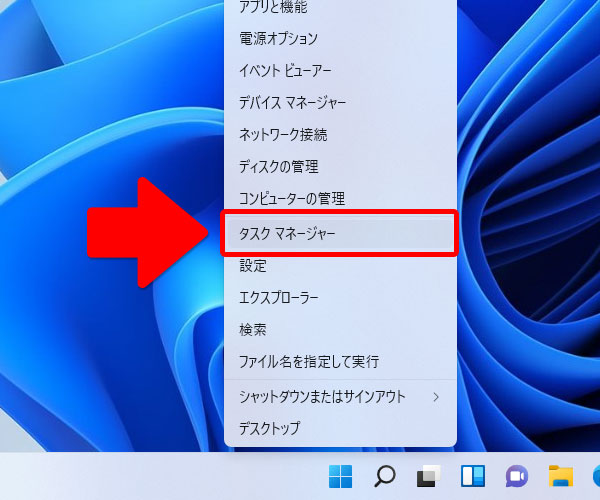Open コンピューターの管理
The height and width of the screenshot is (500, 600).
point(340,199)
